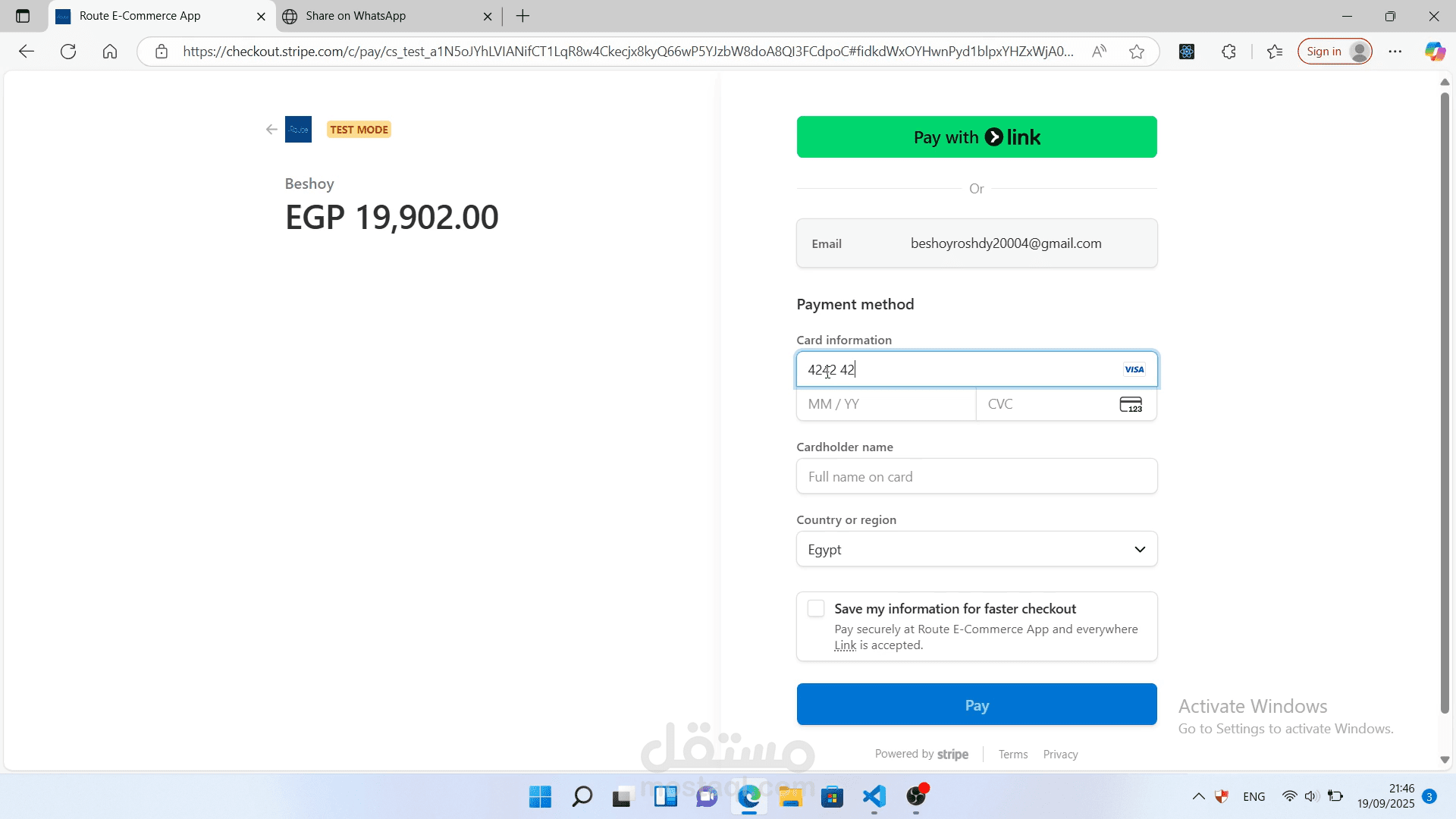
Task: Close the Share on WhatsApp tab
Action: (x=488, y=16)
